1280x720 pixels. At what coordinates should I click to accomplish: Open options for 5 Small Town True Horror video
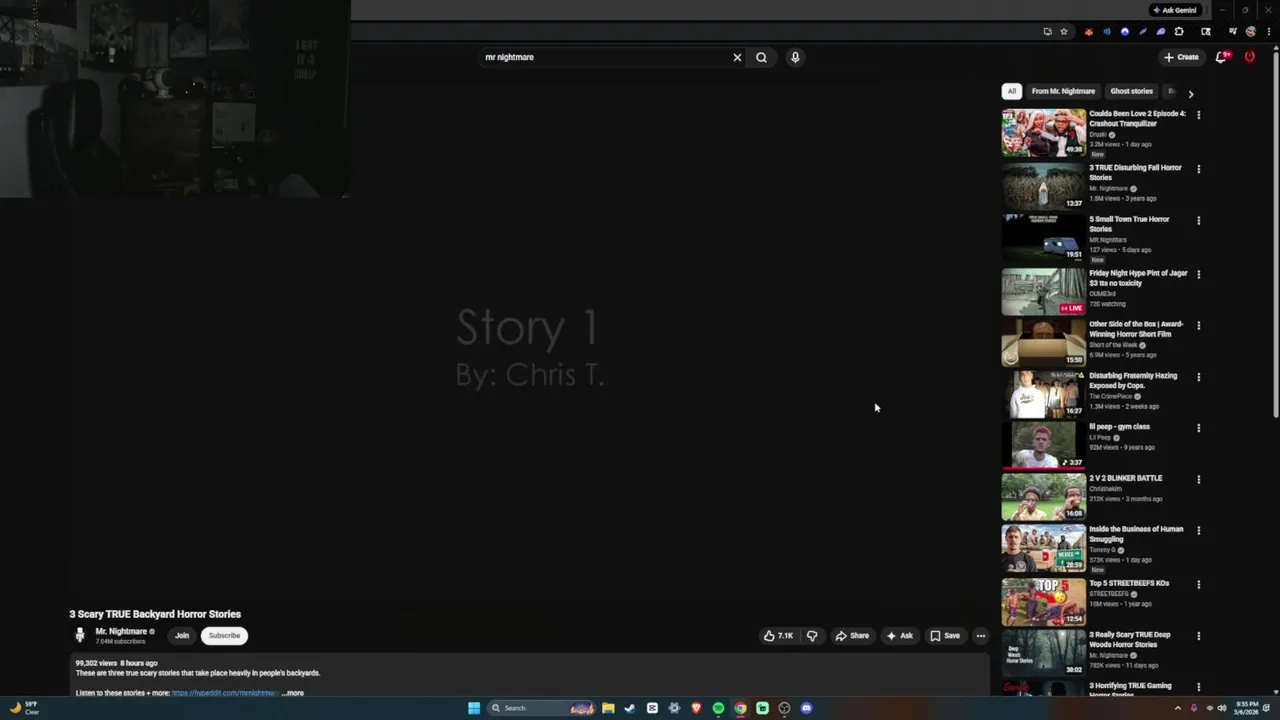[x=1198, y=221]
